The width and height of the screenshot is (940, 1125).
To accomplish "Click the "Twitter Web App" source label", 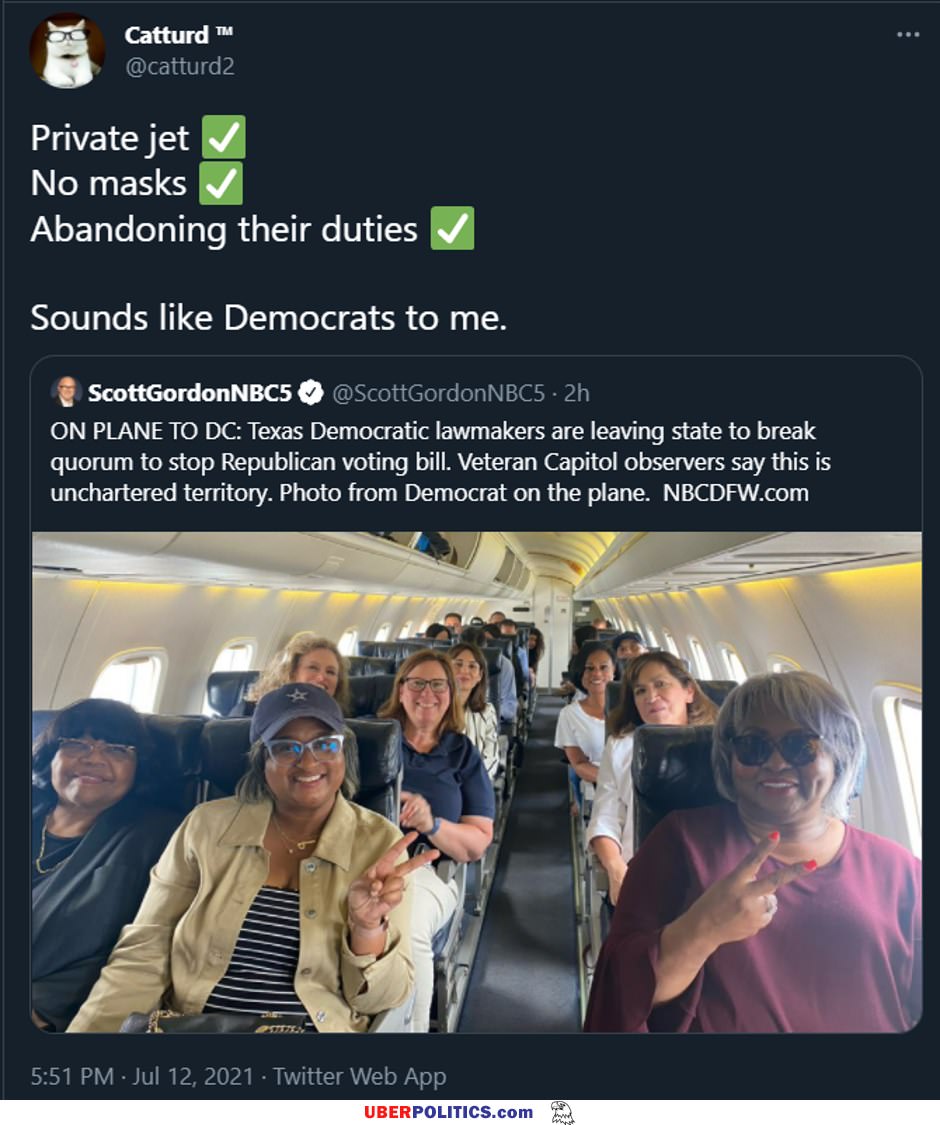I will pos(359,1076).
